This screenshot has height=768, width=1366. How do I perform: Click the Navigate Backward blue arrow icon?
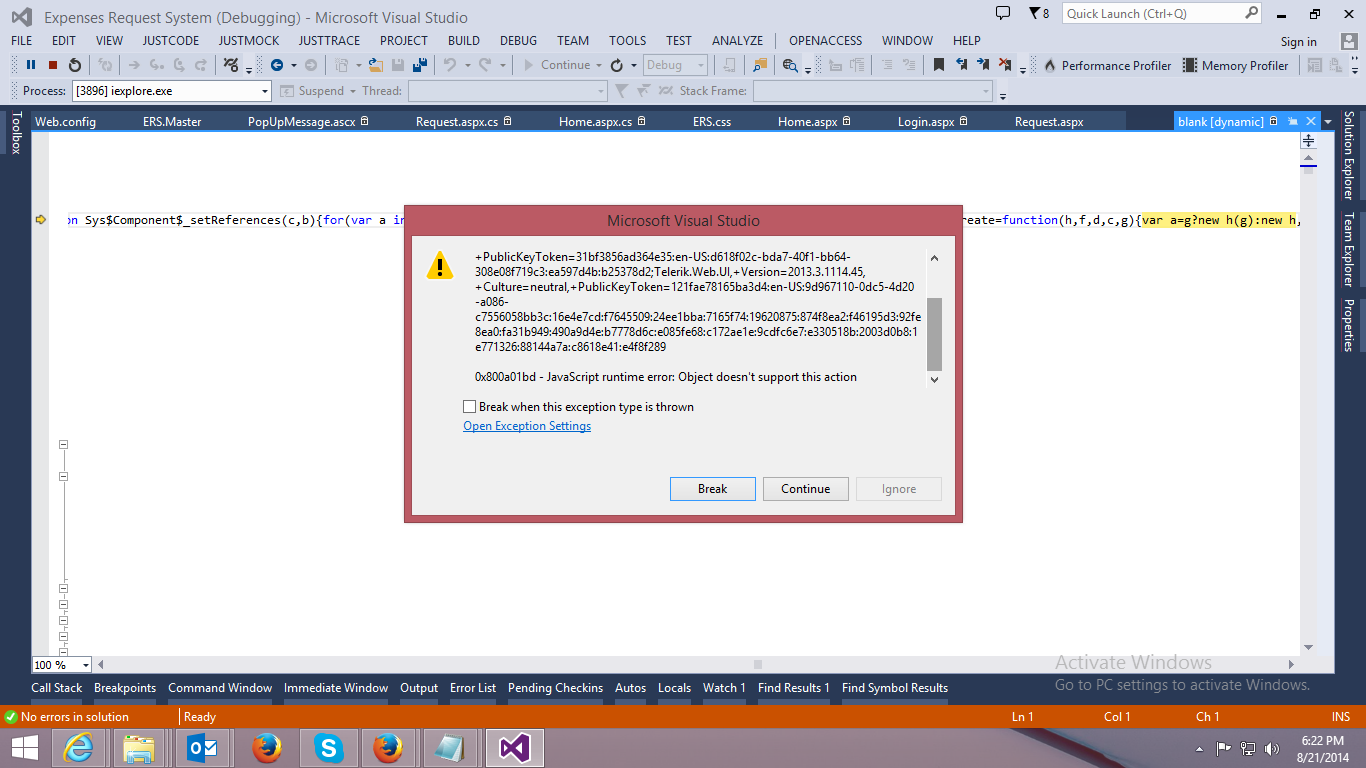(x=277, y=65)
